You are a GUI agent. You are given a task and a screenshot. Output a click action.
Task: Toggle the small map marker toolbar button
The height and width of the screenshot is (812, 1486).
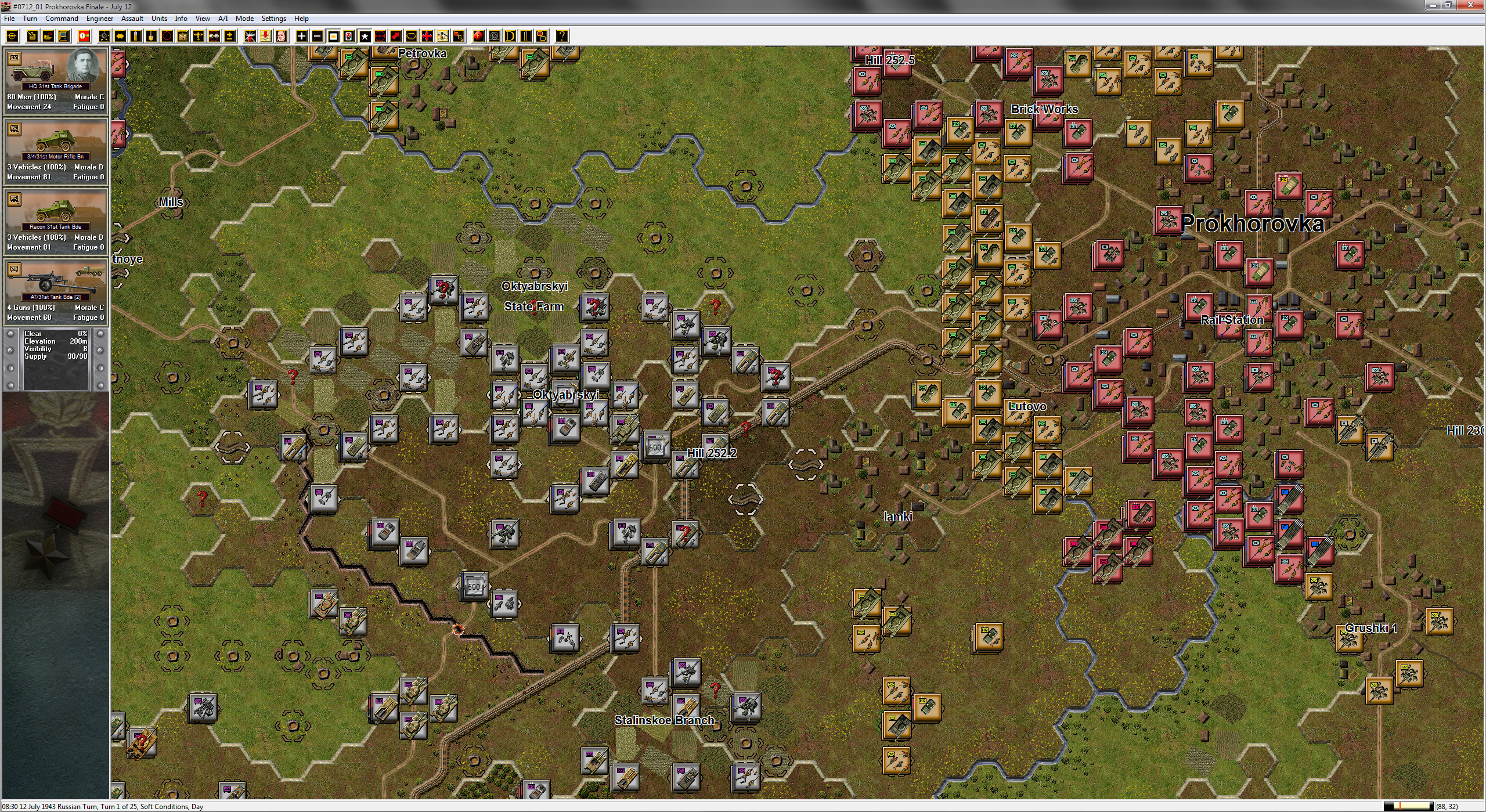442,36
